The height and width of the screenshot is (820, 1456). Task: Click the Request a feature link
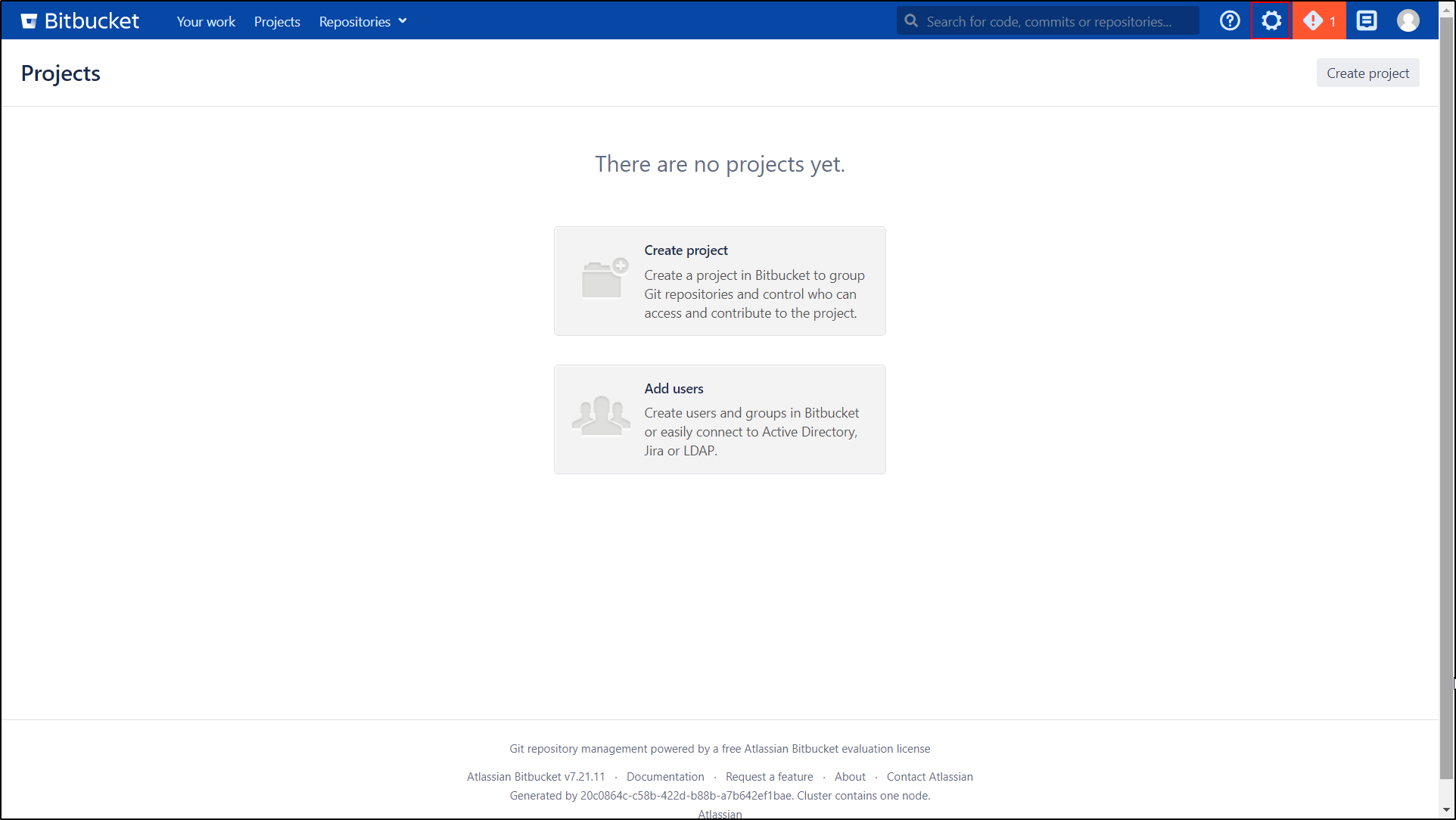click(769, 776)
